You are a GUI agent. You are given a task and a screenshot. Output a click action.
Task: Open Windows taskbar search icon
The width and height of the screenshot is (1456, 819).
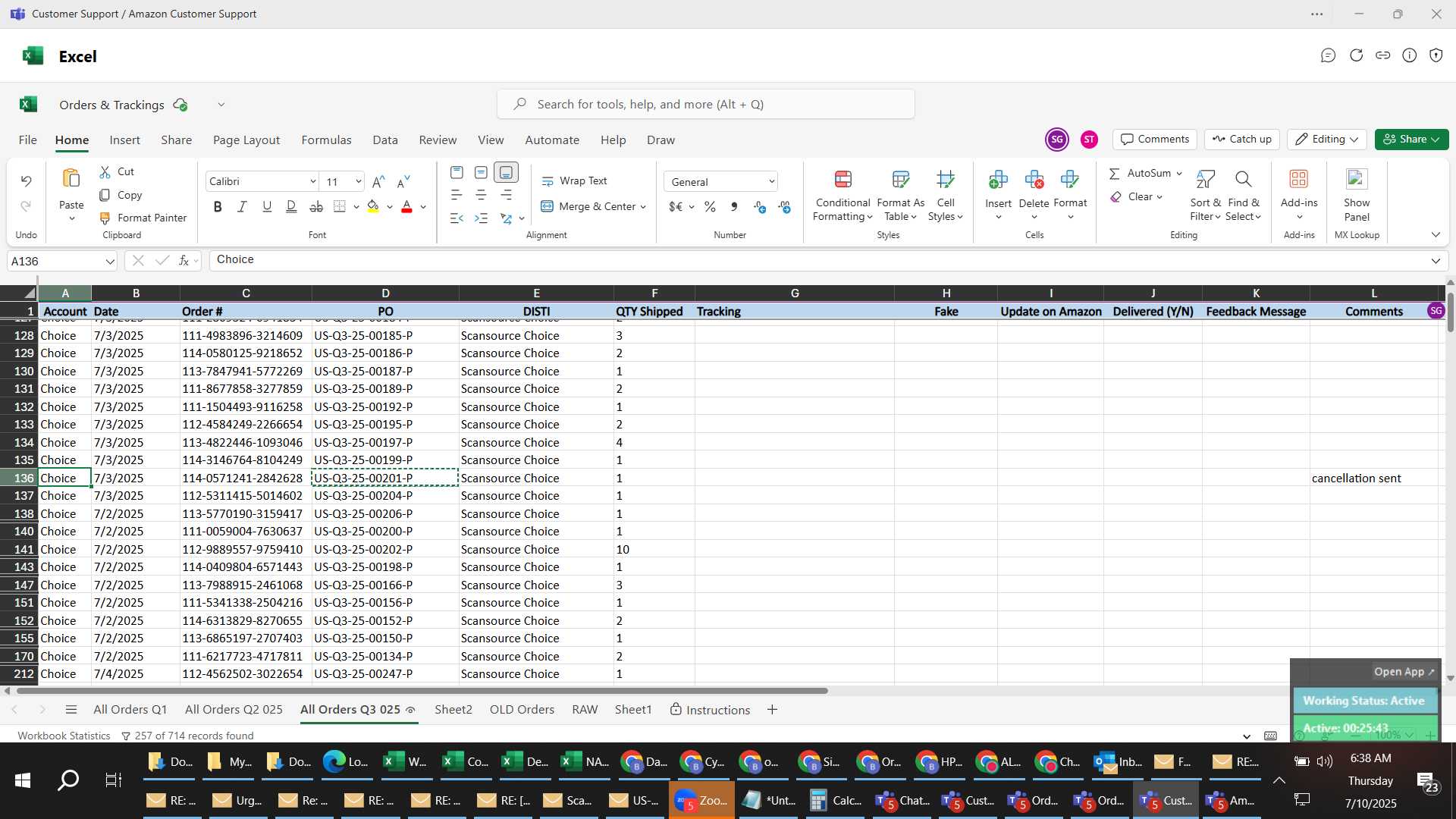(x=68, y=780)
